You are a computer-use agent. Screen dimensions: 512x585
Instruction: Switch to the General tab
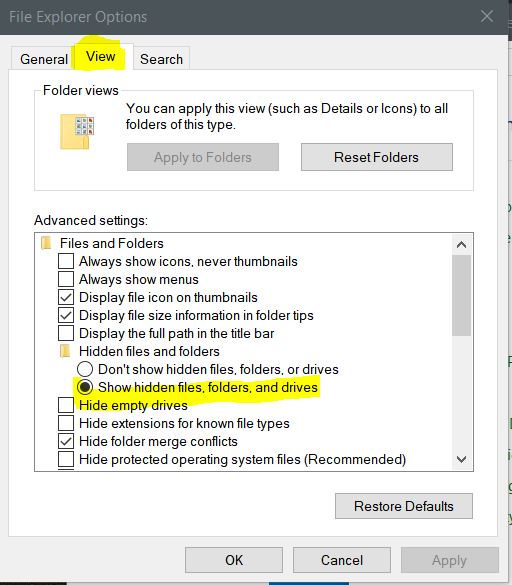44,59
